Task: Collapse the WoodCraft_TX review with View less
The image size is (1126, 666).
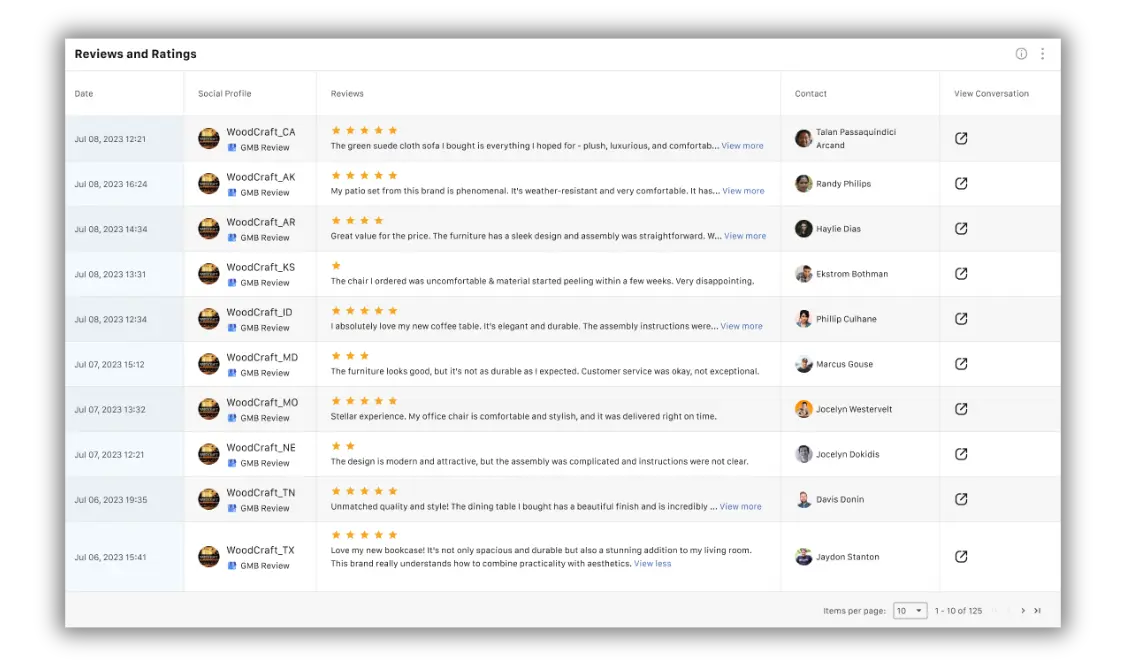Action: pyautogui.click(x=652, y=564)
